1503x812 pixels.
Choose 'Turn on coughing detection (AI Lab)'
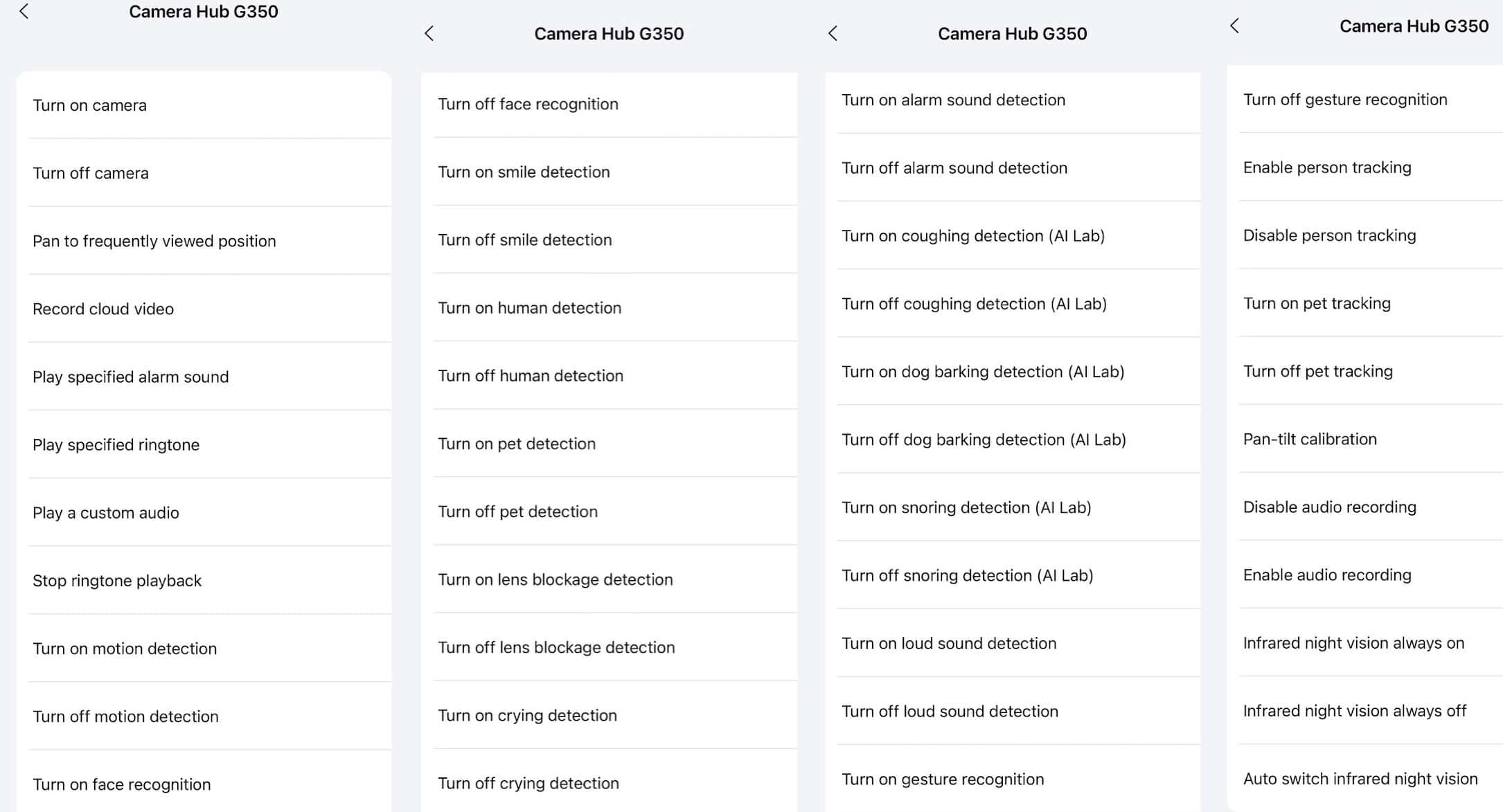973,235
